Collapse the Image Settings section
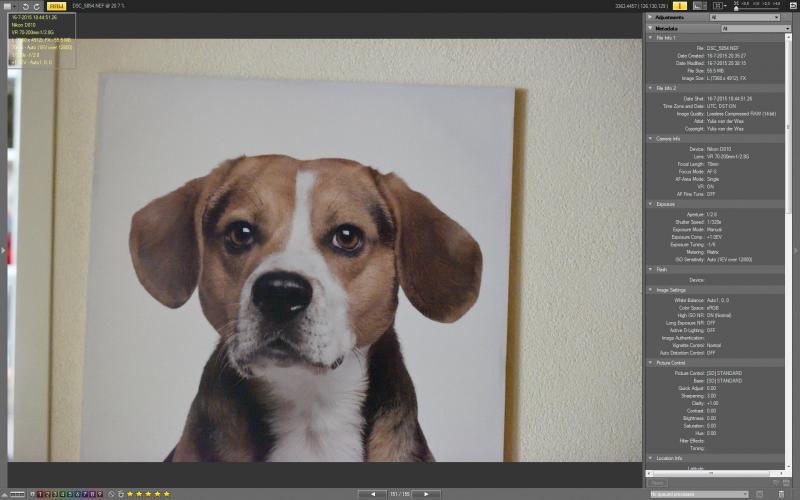The image size is (800, 500). click(x=650, y=290)
